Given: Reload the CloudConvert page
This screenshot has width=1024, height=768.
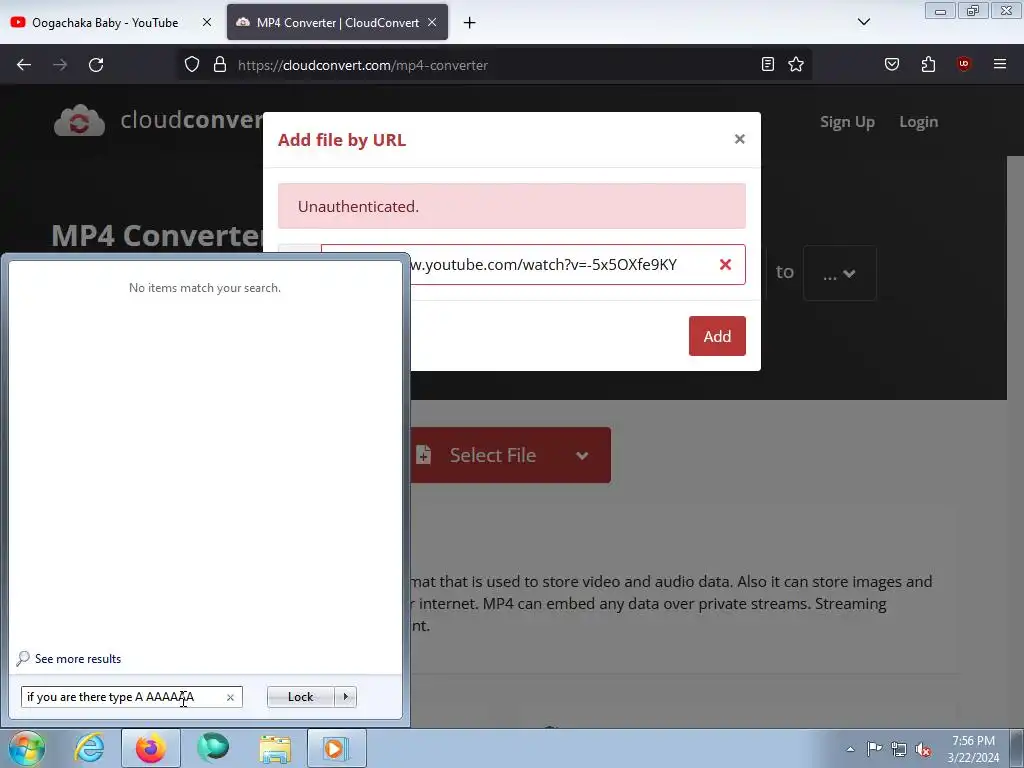Looking at the screenshot, I should pyautogui.click(x=96, y=65).
